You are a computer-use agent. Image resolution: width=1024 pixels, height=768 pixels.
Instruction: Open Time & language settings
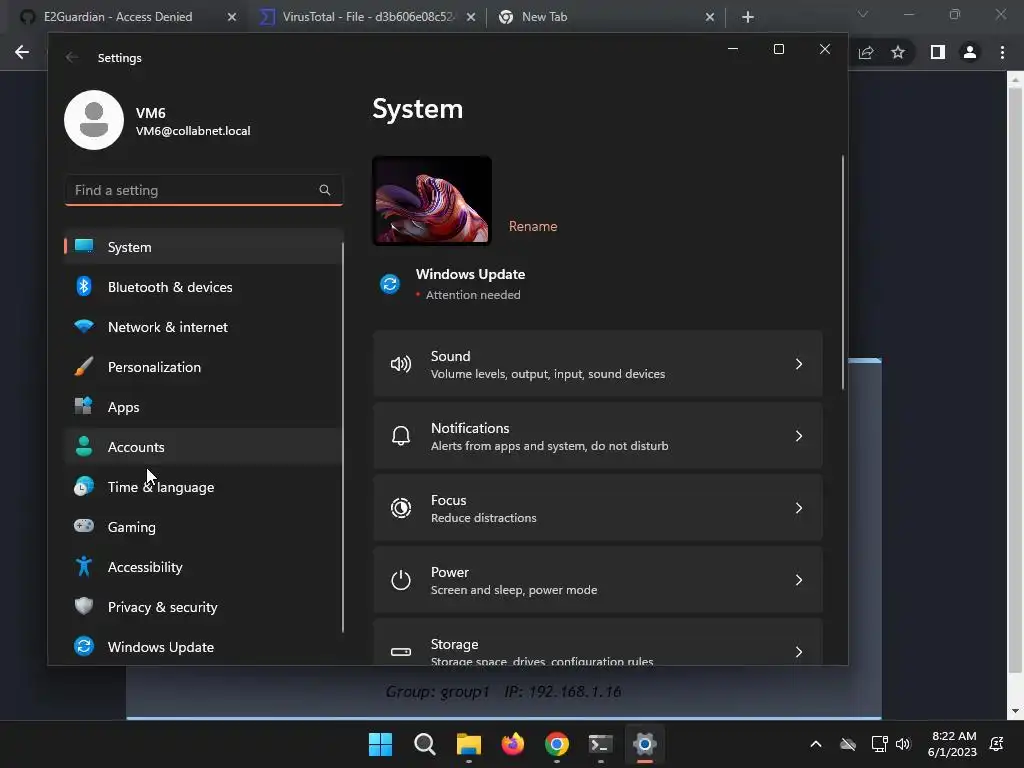point(203,487)
